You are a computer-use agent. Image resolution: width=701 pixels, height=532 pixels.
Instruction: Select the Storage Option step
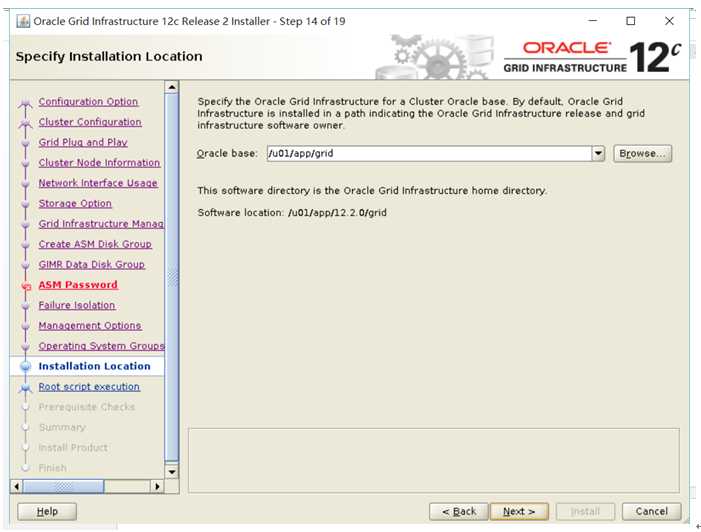pos(75,203)
